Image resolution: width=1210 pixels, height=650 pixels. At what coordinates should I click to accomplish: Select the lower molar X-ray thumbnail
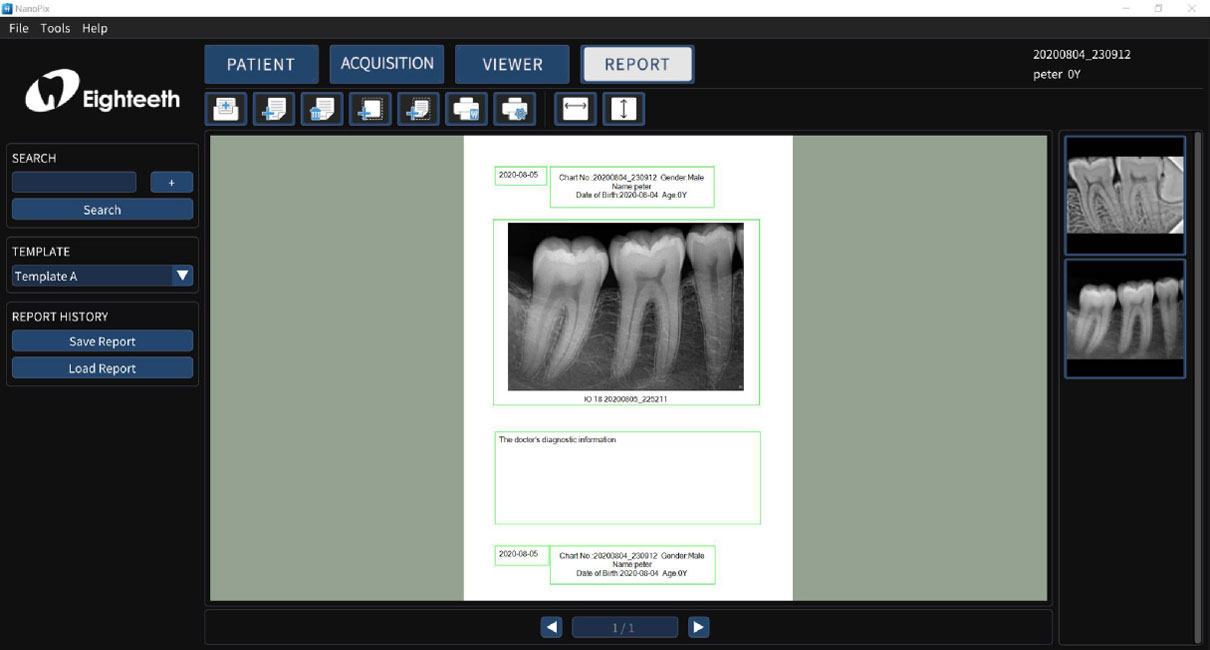point(1124,318)
